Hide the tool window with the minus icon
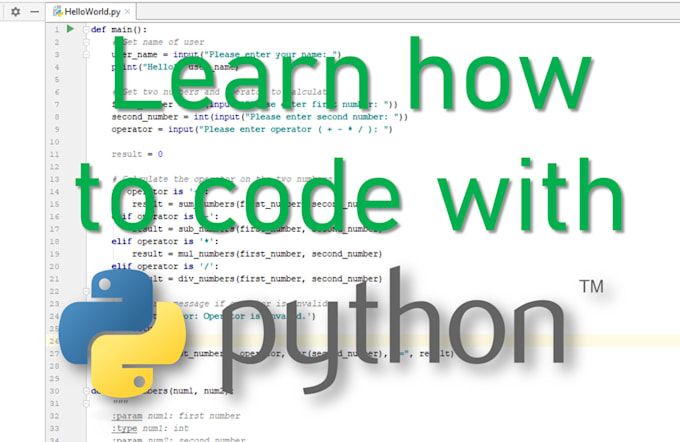Screen dimensions: 680x442 35,12
